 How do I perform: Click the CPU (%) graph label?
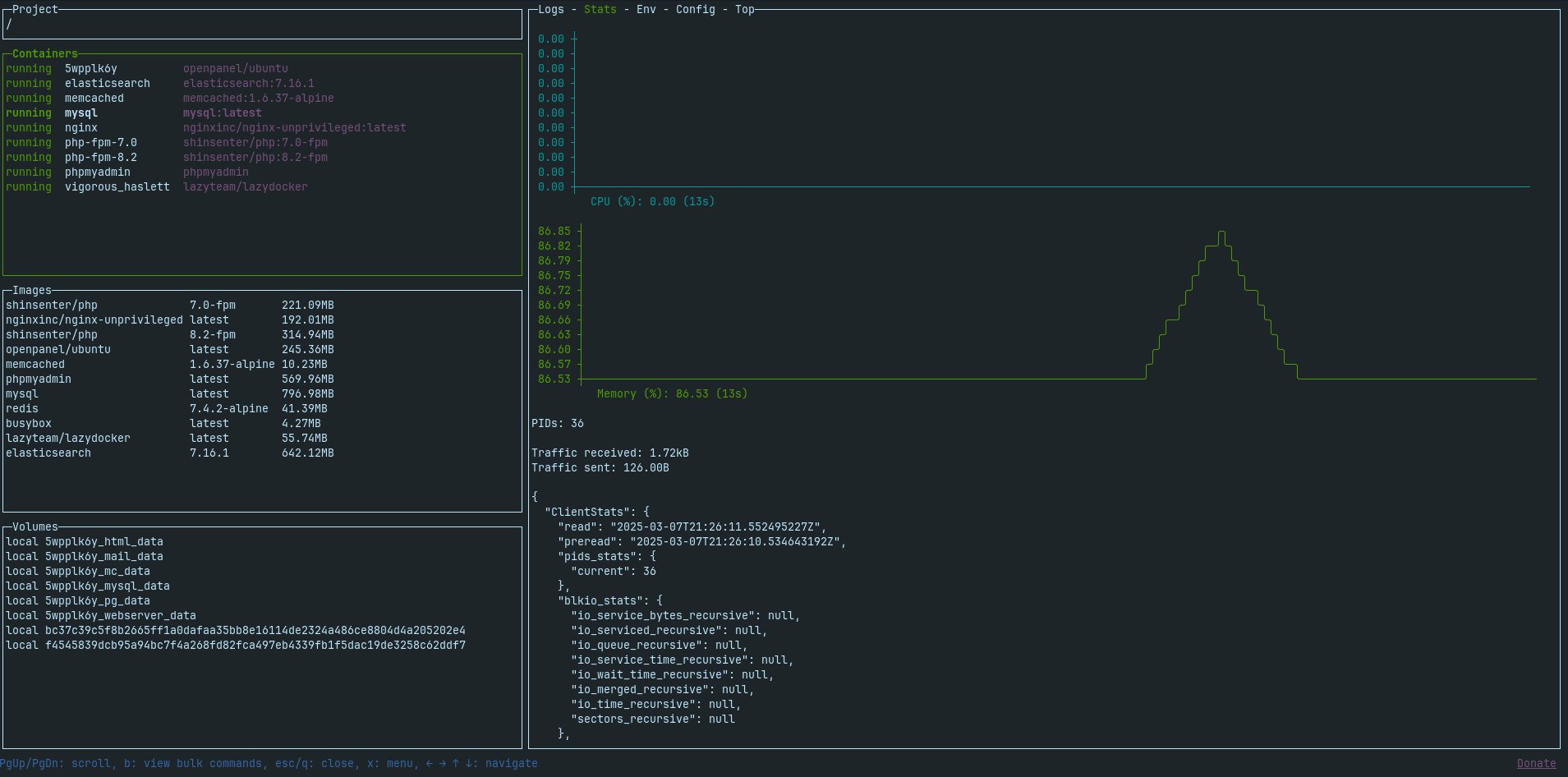click(x=653, y=201)
